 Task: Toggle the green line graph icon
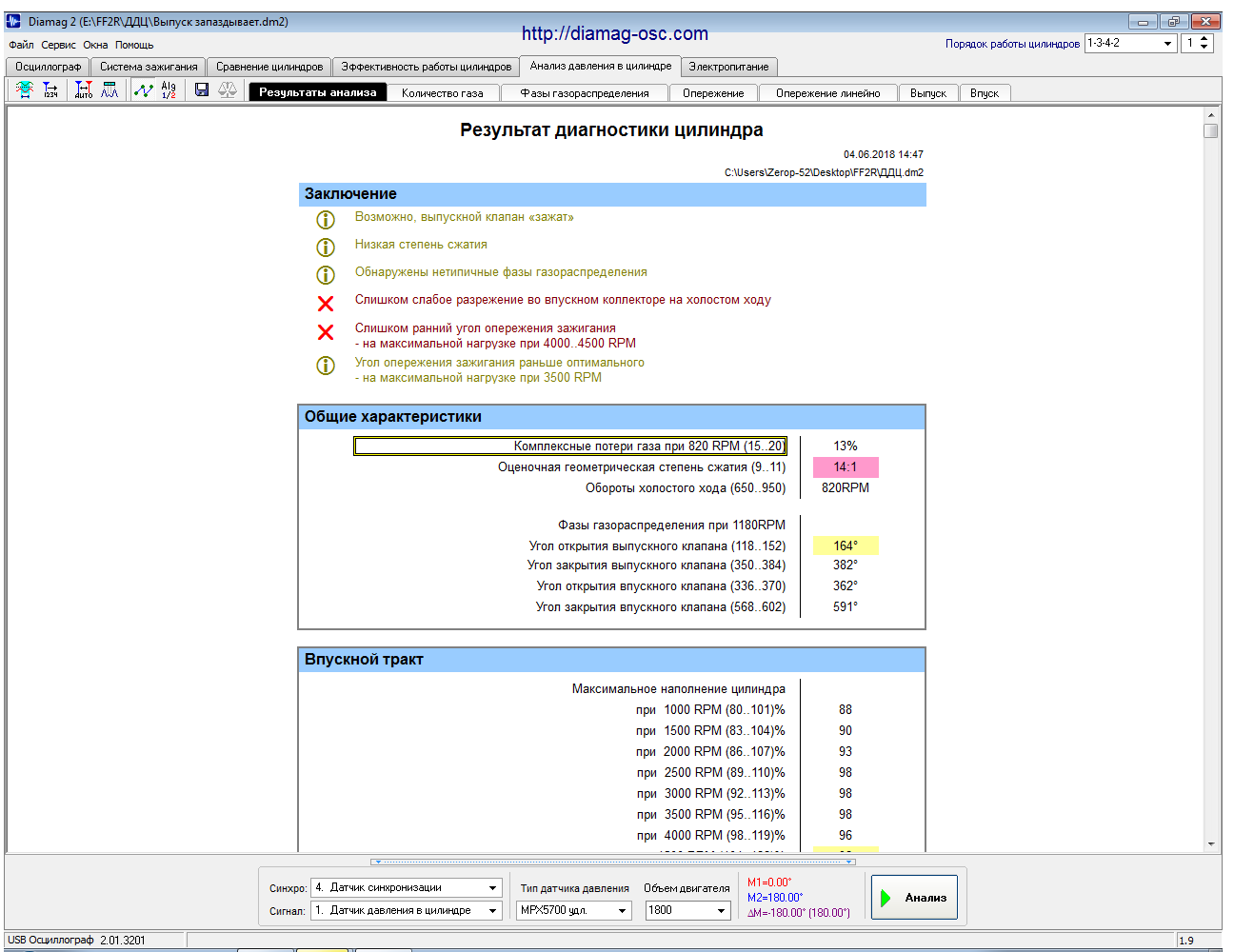[144, 89]
